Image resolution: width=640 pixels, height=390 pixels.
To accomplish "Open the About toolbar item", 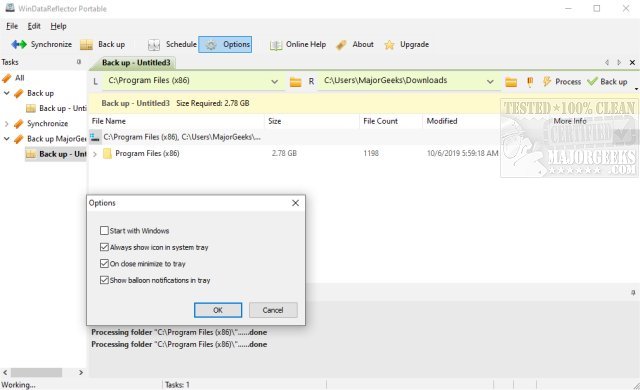I will [355, 44].
